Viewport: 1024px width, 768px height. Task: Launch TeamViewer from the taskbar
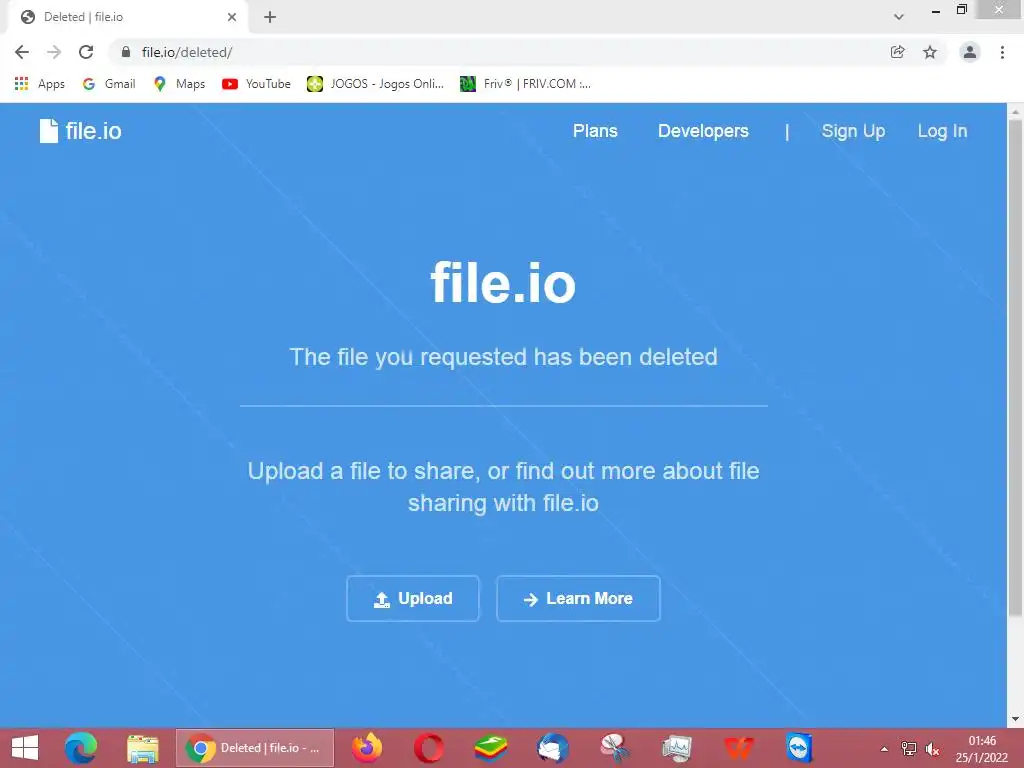[x=800, y=748]
